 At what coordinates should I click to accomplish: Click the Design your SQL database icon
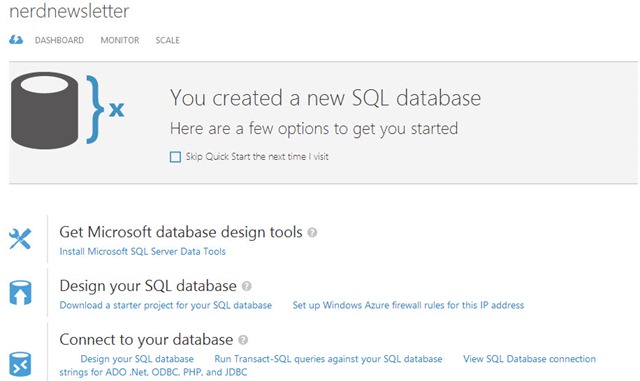pyautogui.click(x=20, y=292)
